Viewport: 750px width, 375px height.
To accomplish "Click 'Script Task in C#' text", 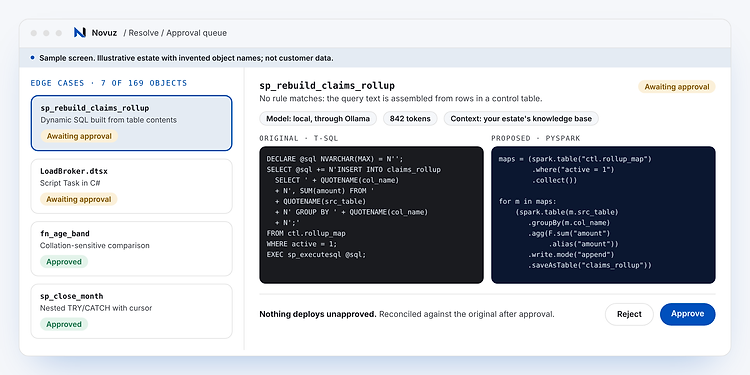I will [70, 183].
